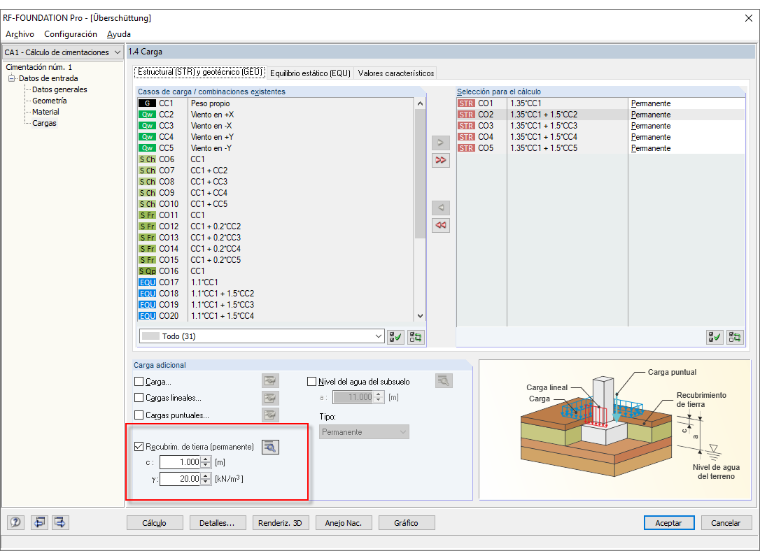This screenshot has width=760, height=560.
Task: Invert selection in calculation selection list
Action: click(735, 337)
